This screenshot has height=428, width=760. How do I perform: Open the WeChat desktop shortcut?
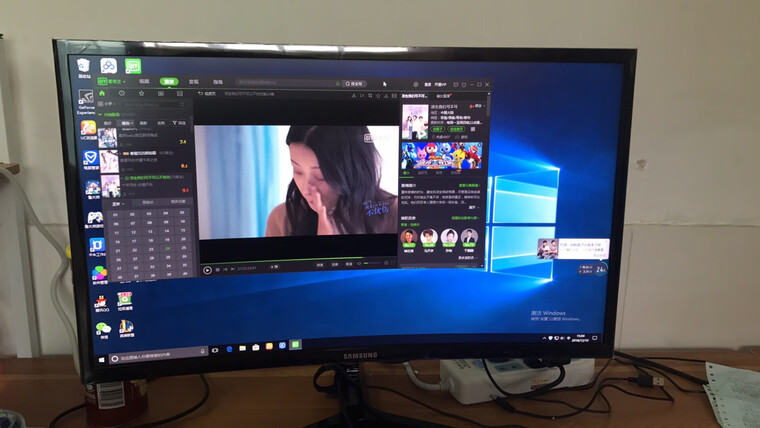(103, 331)
